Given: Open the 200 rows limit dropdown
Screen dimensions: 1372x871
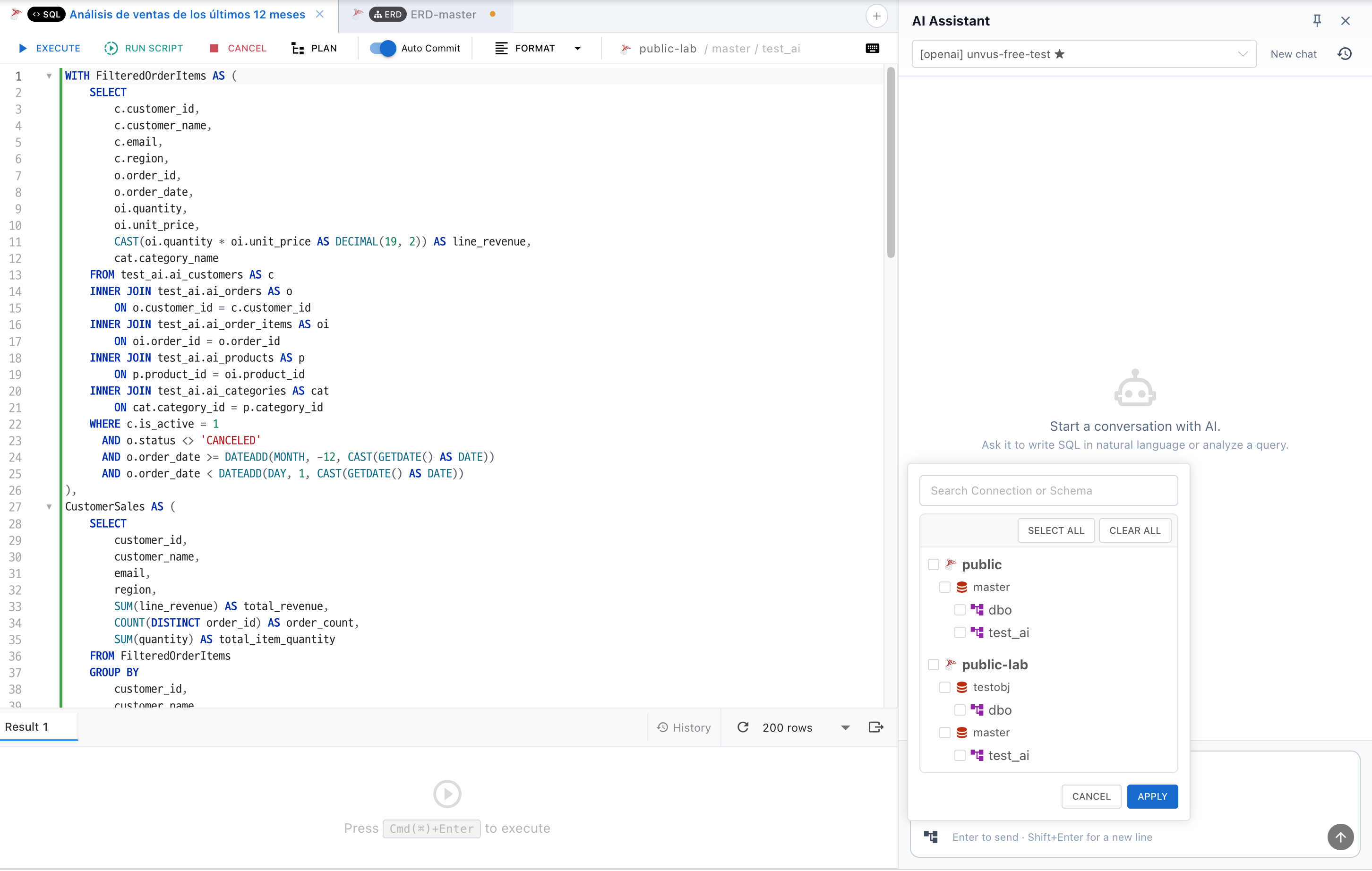Looking at the screenshot, I should coord(806,727).
